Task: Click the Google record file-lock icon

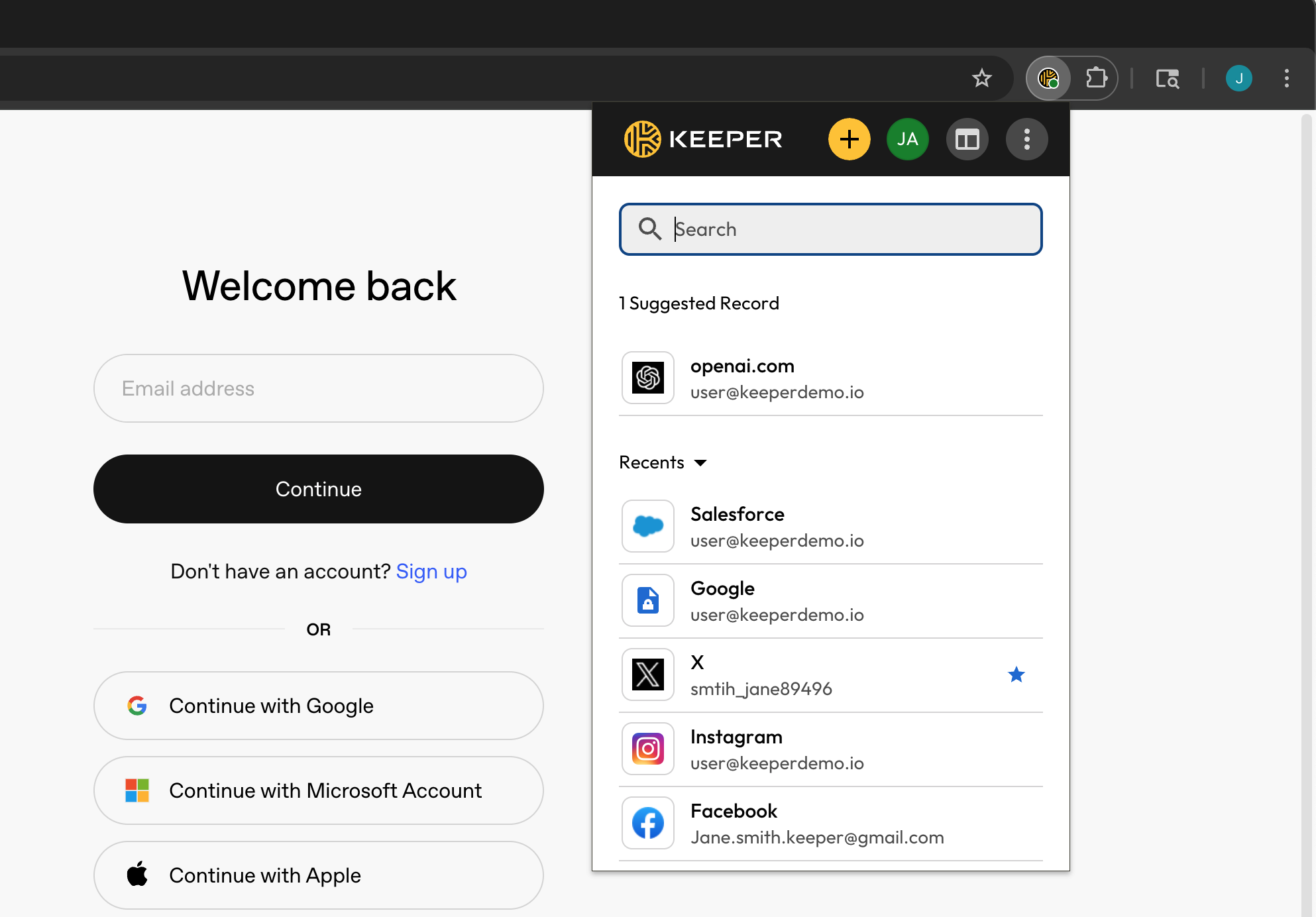Action: point(648,600)
